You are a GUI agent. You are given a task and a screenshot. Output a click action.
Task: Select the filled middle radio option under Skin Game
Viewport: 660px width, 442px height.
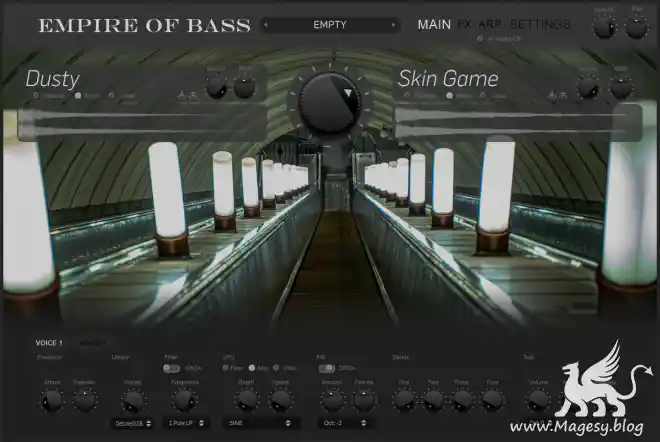coord(449,96)
